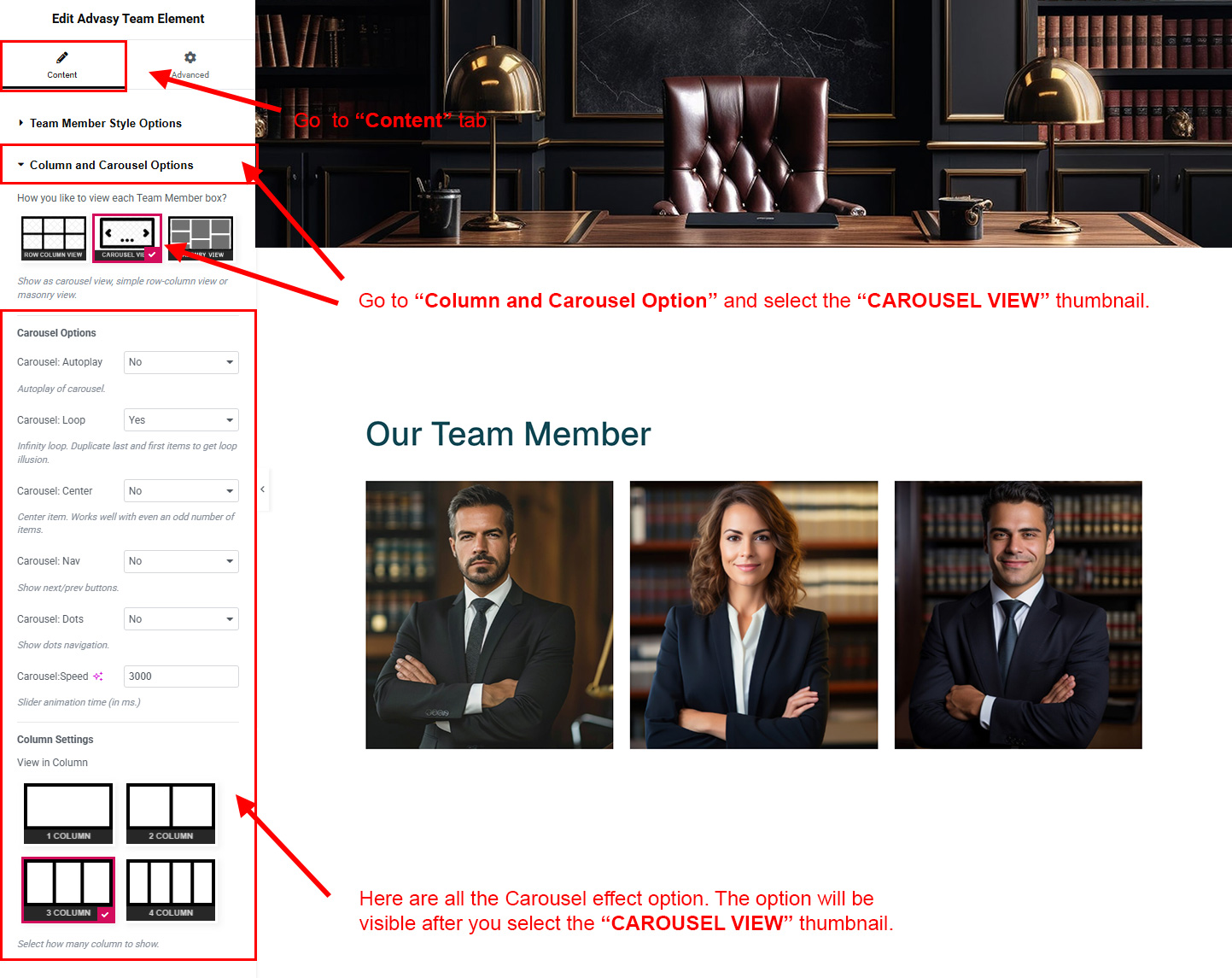Image resolution: width=1232 pixels, height=978 pixels.
Task: Switch to the Content tab
Action: tap(62, 65)
